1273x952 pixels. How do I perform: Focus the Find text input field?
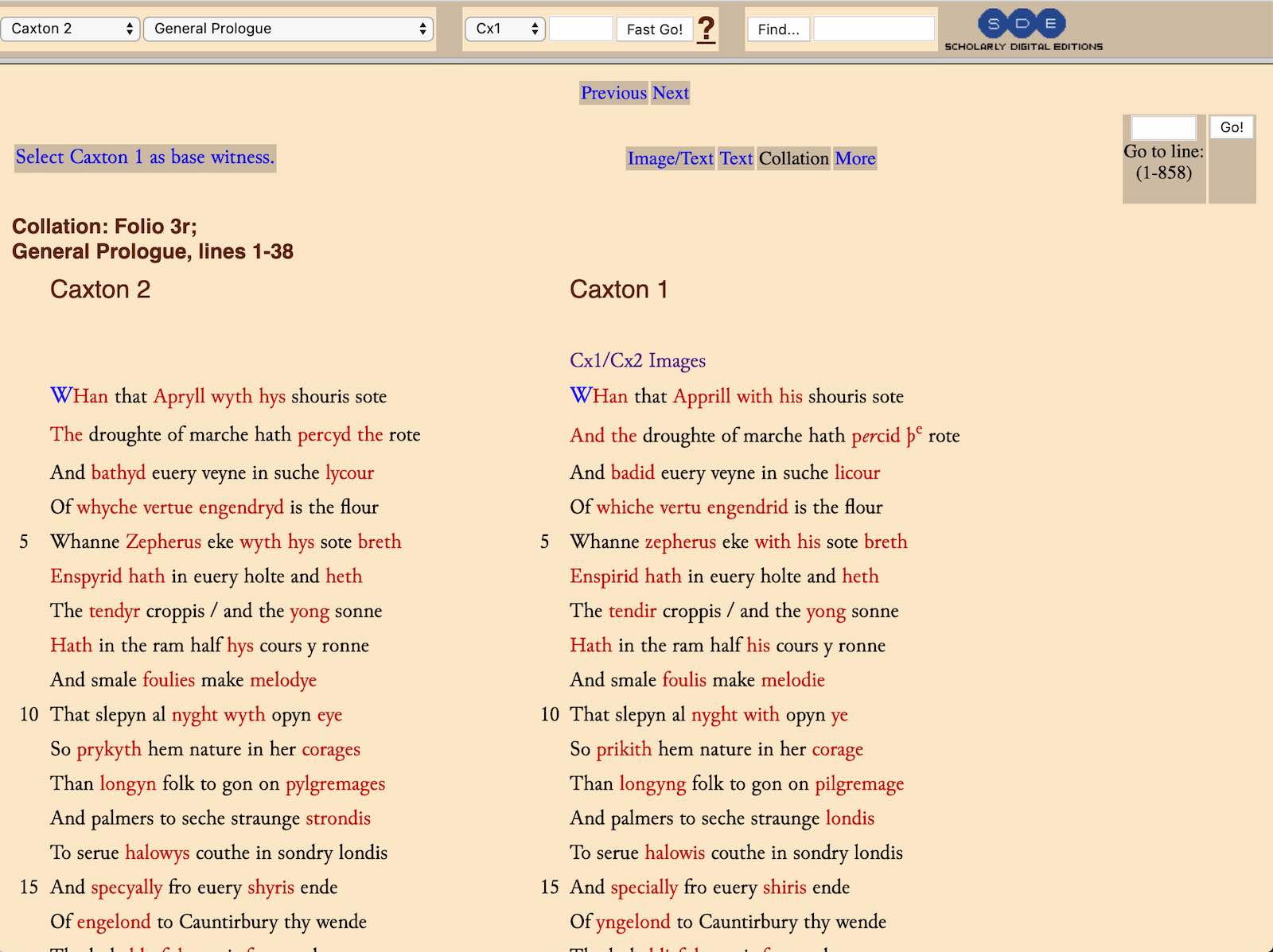click(x=874, y=29)
